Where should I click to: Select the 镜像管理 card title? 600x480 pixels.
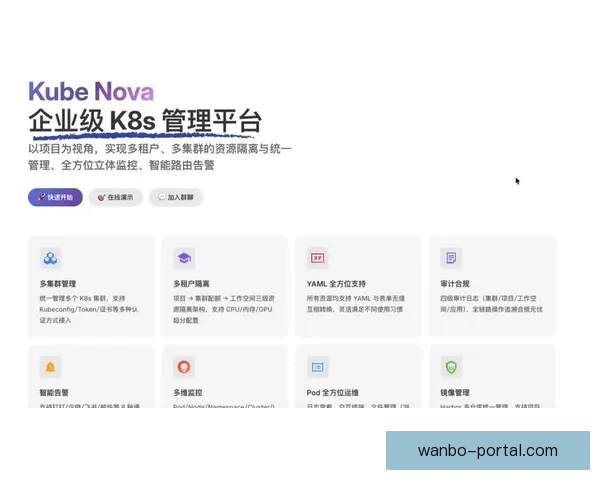(455, 392)
